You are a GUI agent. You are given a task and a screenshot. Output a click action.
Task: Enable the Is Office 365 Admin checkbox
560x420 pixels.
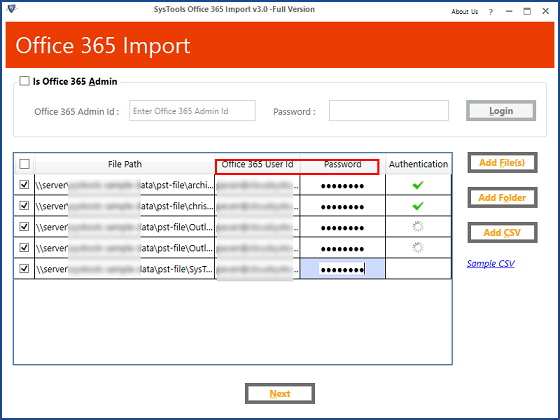24,81
